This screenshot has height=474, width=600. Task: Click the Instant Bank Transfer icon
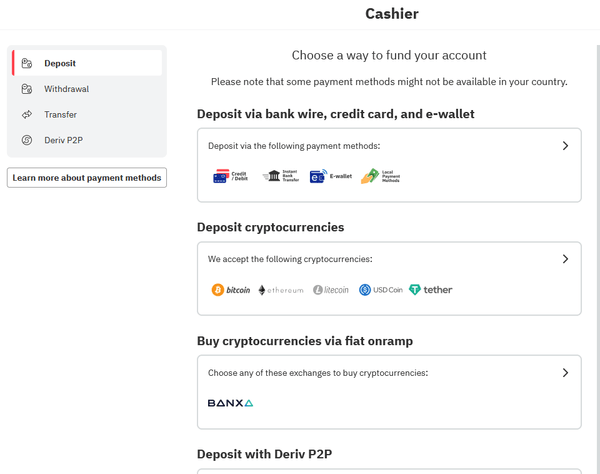pyautogui.click(x=280, y=176)
